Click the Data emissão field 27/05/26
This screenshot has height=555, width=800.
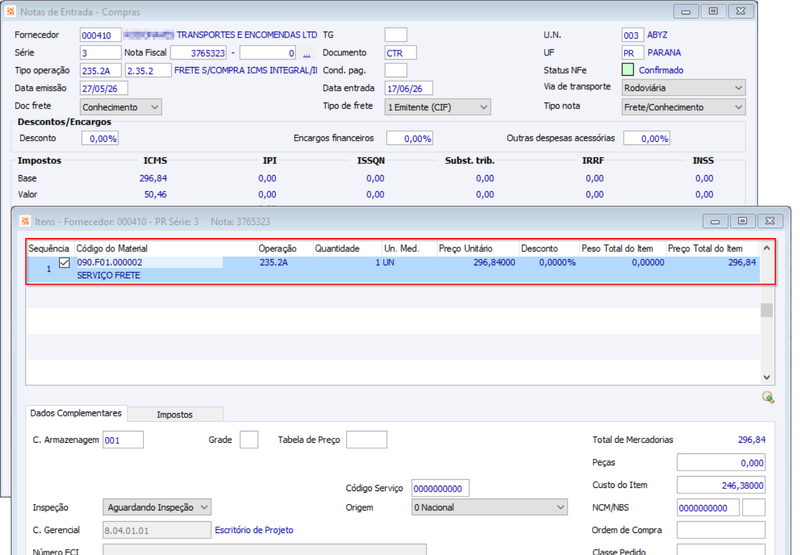click(x=104, y=88)
